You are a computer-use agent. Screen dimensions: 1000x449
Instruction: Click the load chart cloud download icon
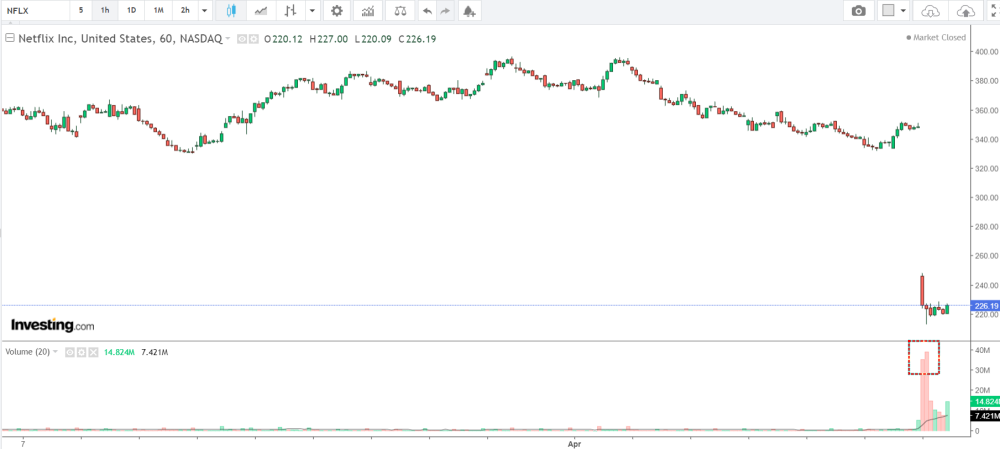932,11
